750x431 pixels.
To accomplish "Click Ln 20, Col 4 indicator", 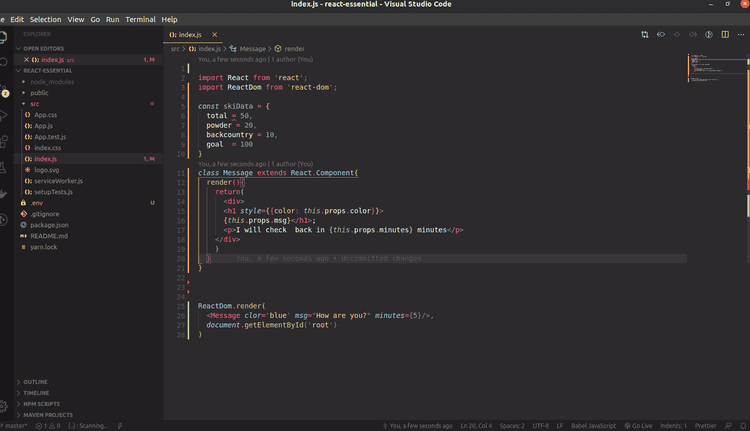I will [476, 426].
